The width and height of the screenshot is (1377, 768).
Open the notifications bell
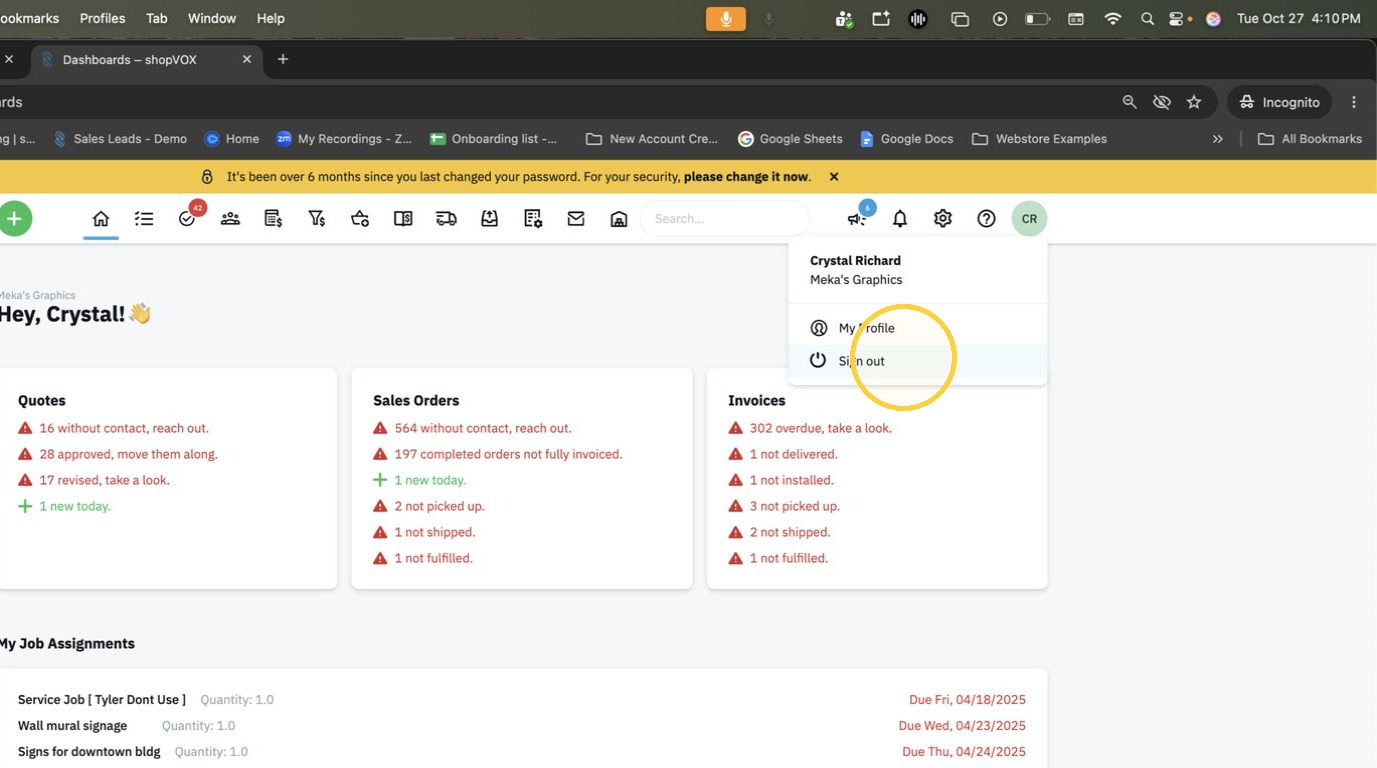click(900, 218)
